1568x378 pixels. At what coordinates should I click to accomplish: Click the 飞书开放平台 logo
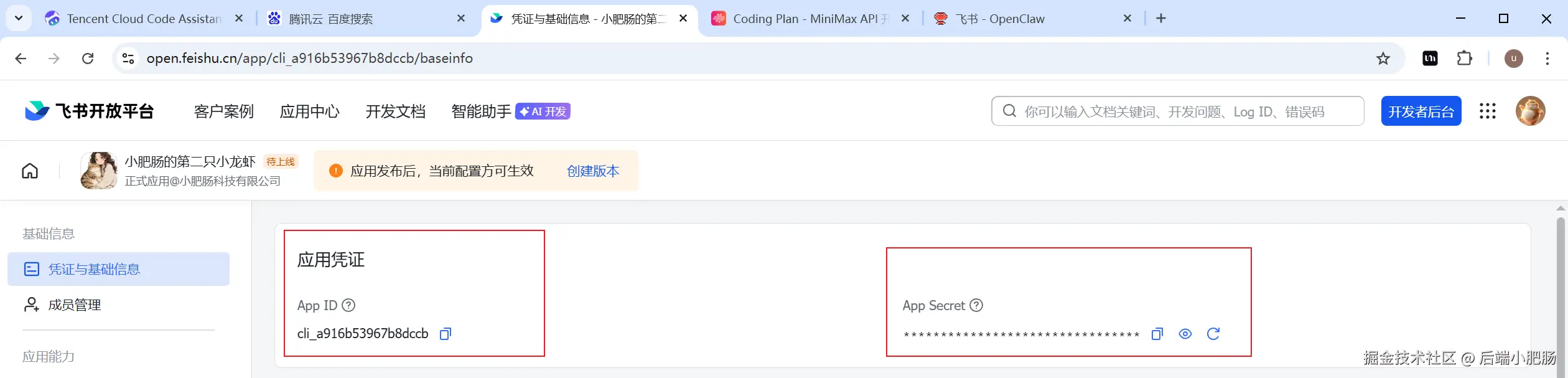[89, 111]
